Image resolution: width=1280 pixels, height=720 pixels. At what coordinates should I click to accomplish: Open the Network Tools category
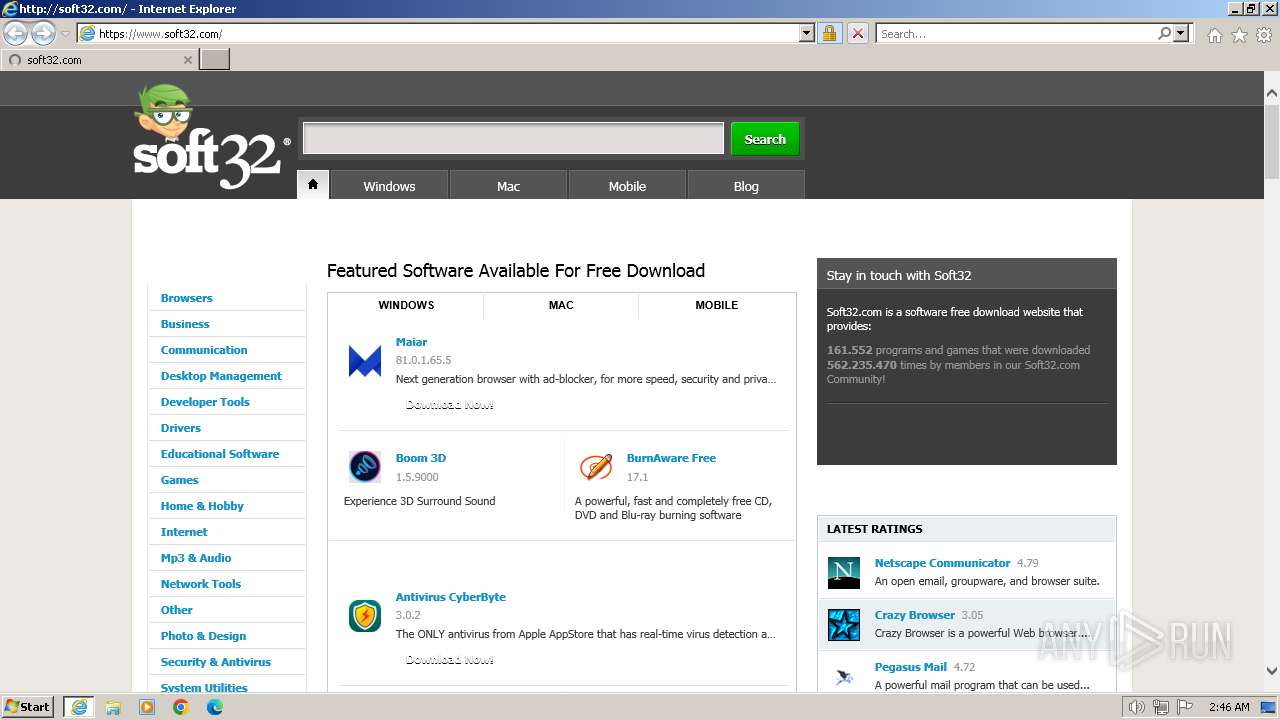[201, 584]
